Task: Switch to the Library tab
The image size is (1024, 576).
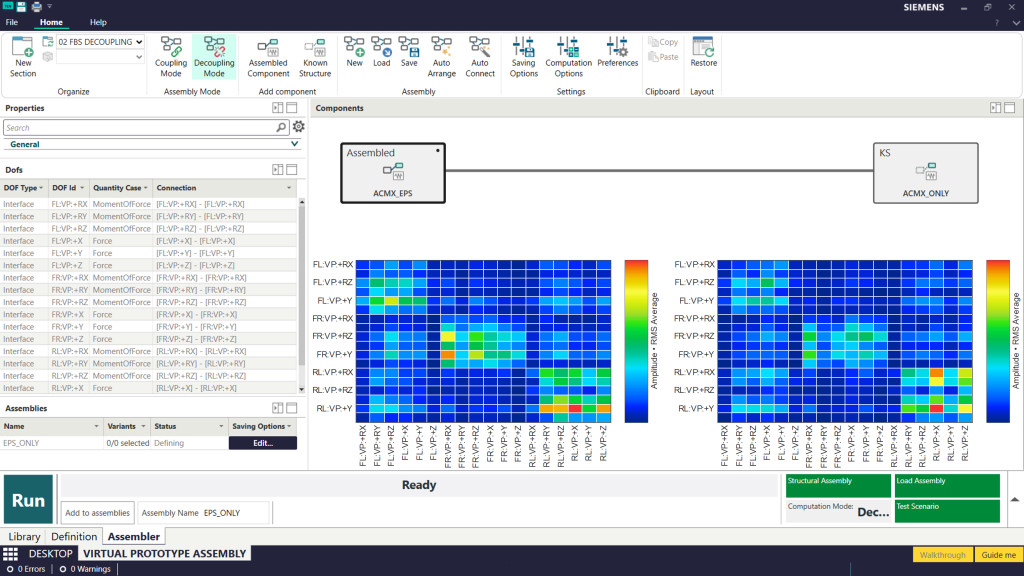Action: point(24,536)
